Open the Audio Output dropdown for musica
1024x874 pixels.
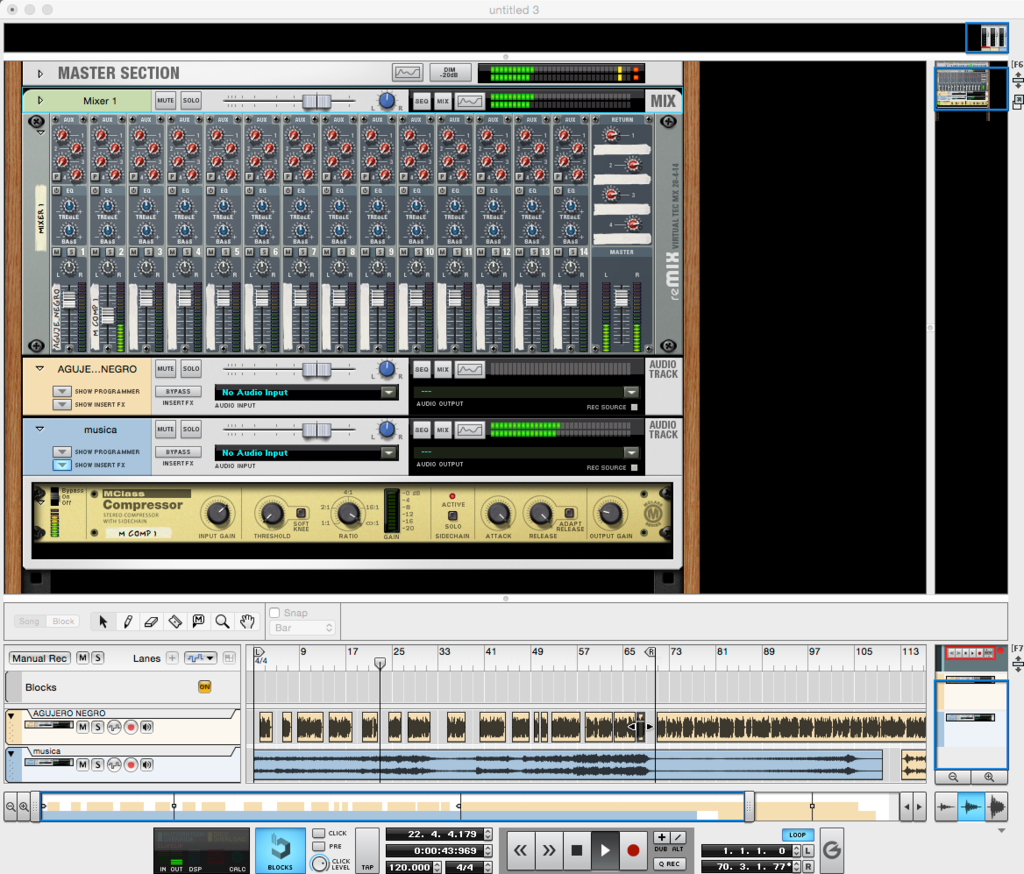631,452
